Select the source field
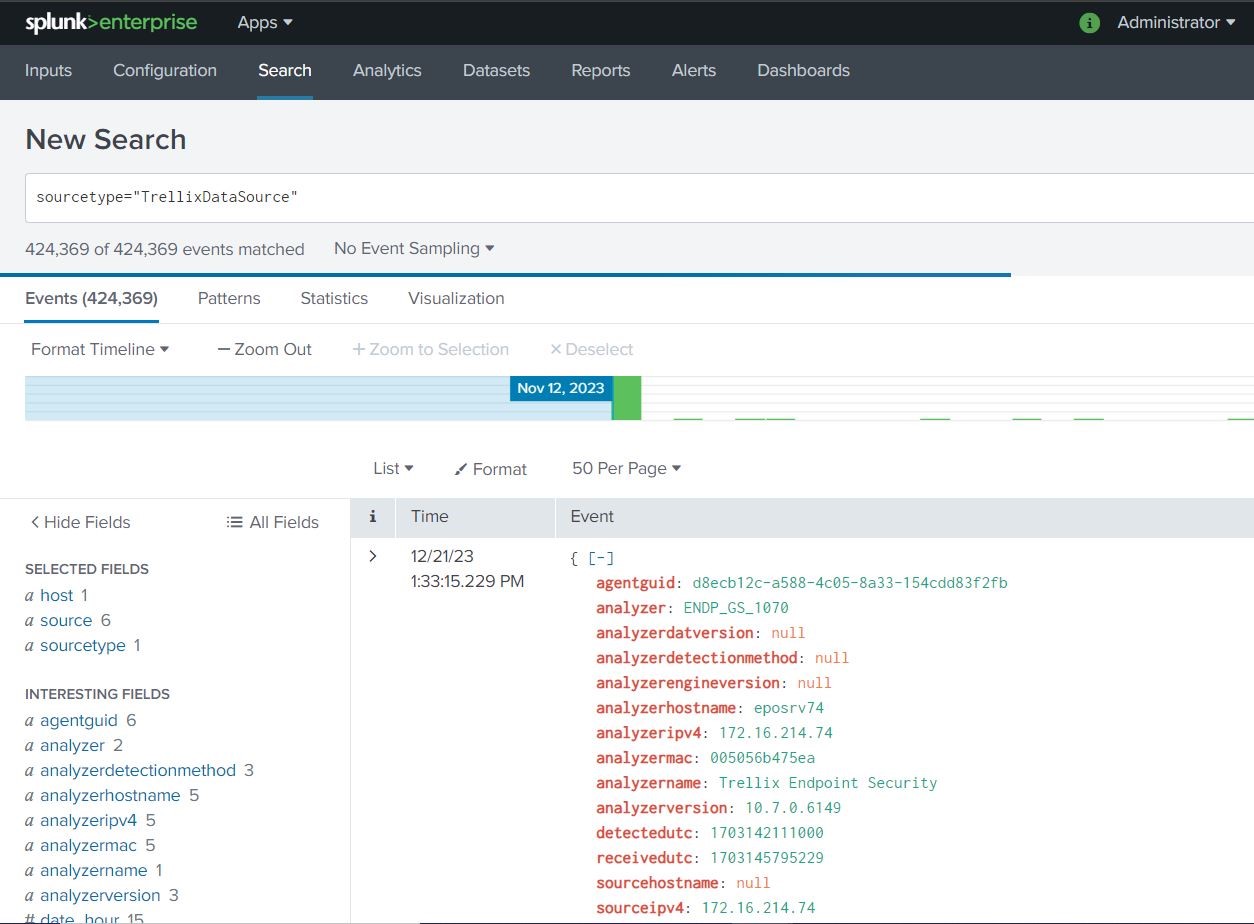Screen dimensions: 1254x924 [66, 620]
